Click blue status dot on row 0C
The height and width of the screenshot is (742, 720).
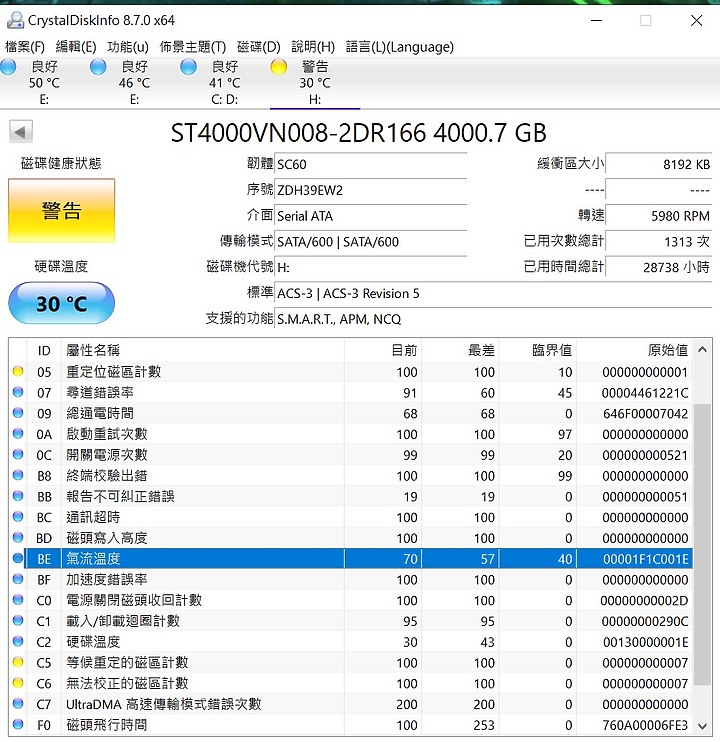(x=18, y=454)
